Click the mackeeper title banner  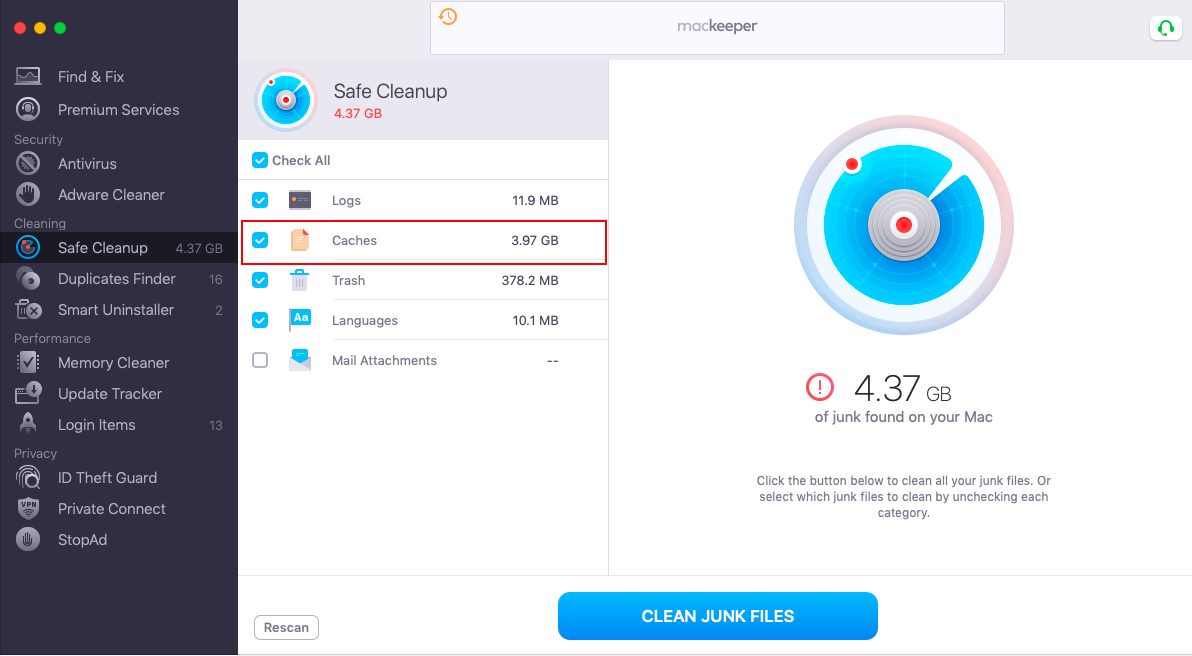click(x=717, y=28)
